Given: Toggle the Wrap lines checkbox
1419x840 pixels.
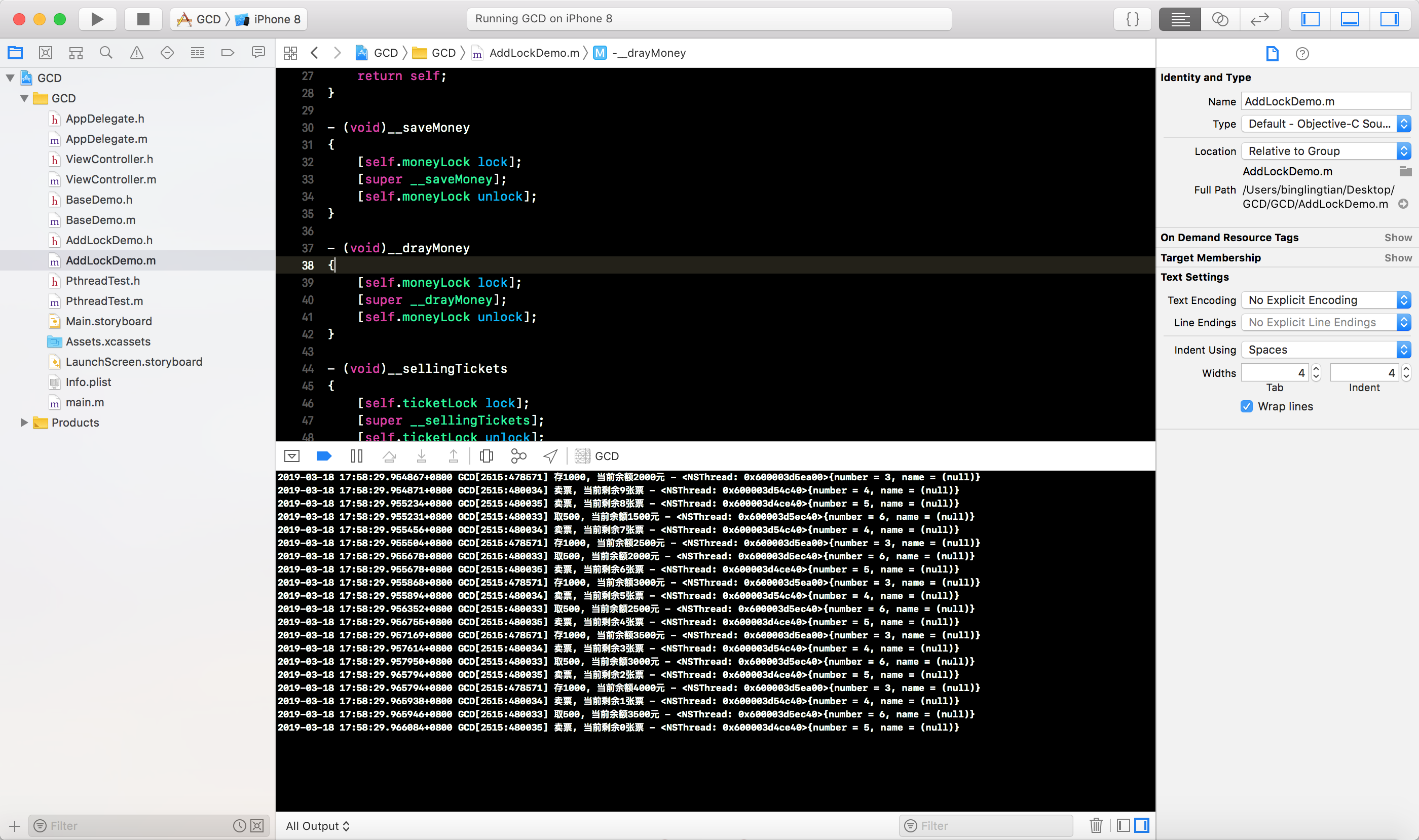Looking at the screenshot, I should coord(1246,406).
